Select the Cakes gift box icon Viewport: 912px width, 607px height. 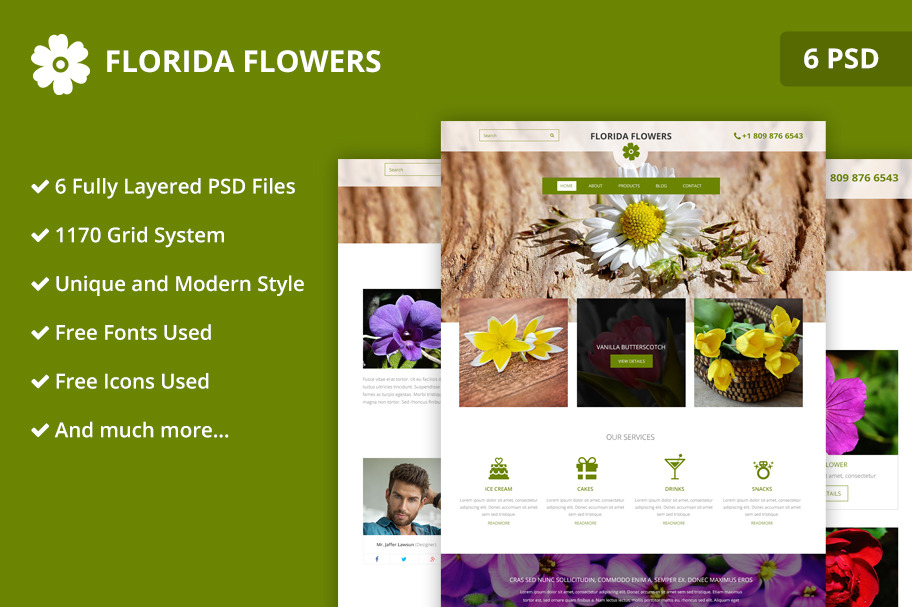coord(586,468)
